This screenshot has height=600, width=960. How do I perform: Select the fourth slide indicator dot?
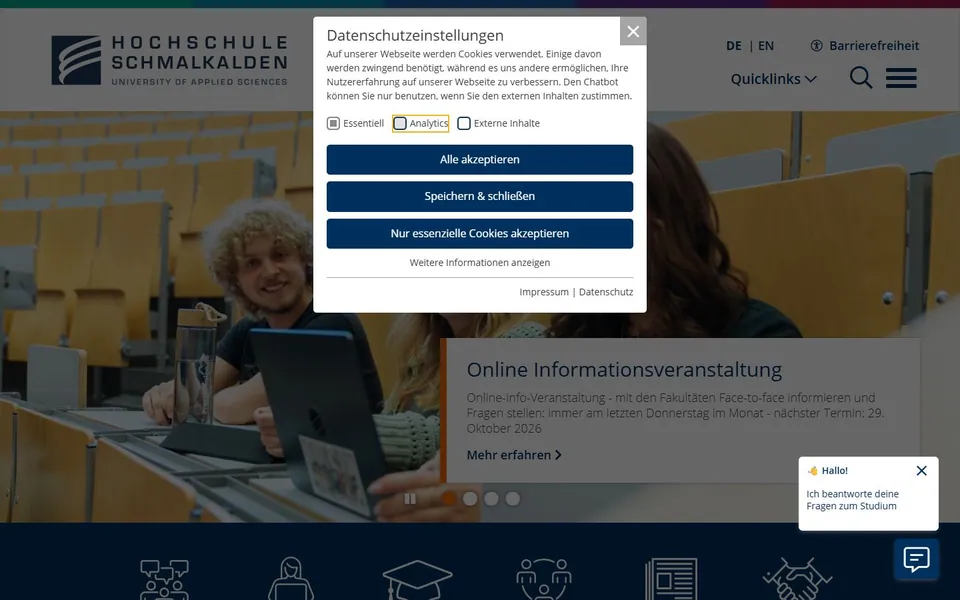513,499
